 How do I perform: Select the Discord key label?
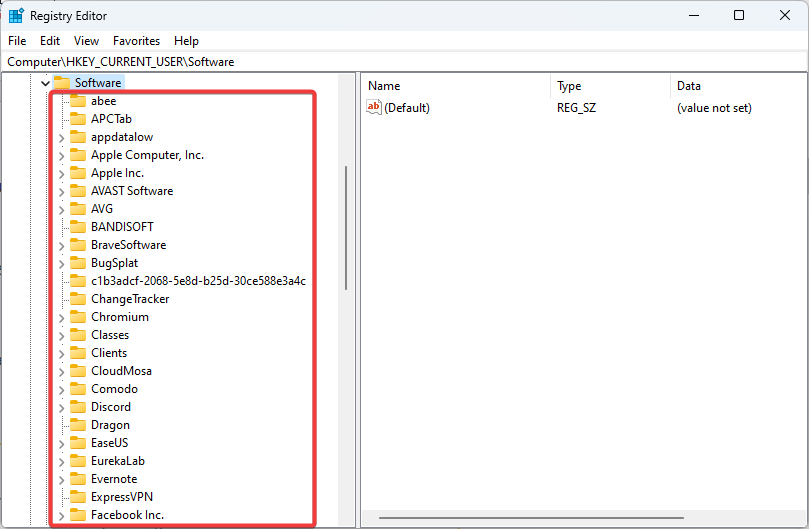click(111, 407)
